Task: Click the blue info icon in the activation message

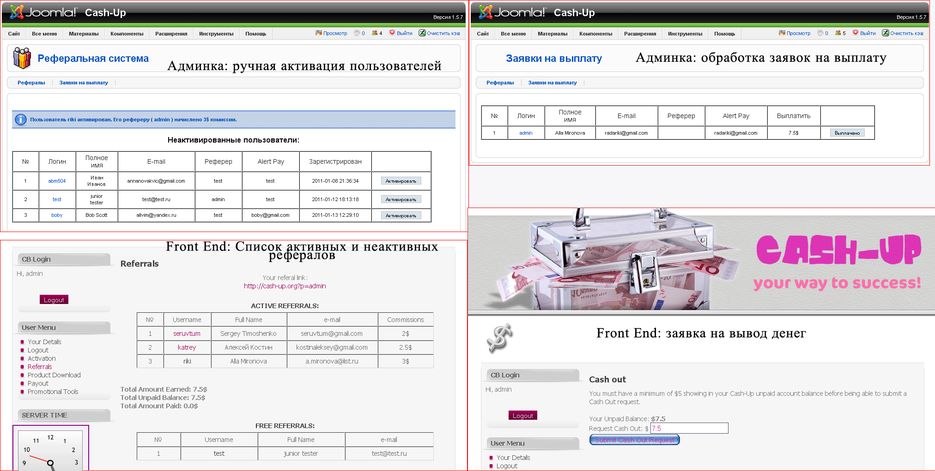Action: pos(20,119)
